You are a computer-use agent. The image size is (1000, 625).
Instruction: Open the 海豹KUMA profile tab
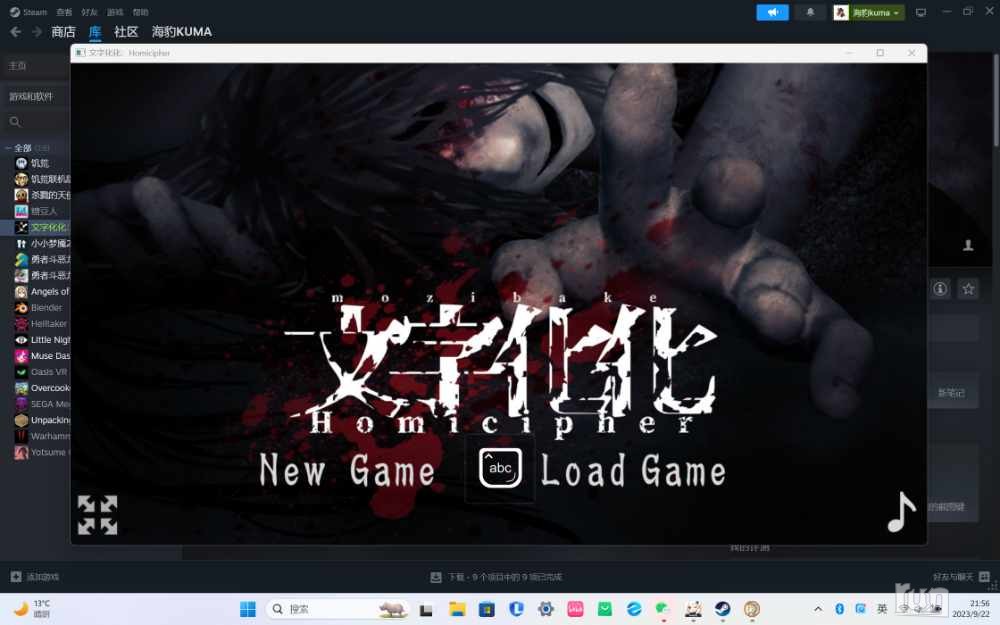click(182, 32)
